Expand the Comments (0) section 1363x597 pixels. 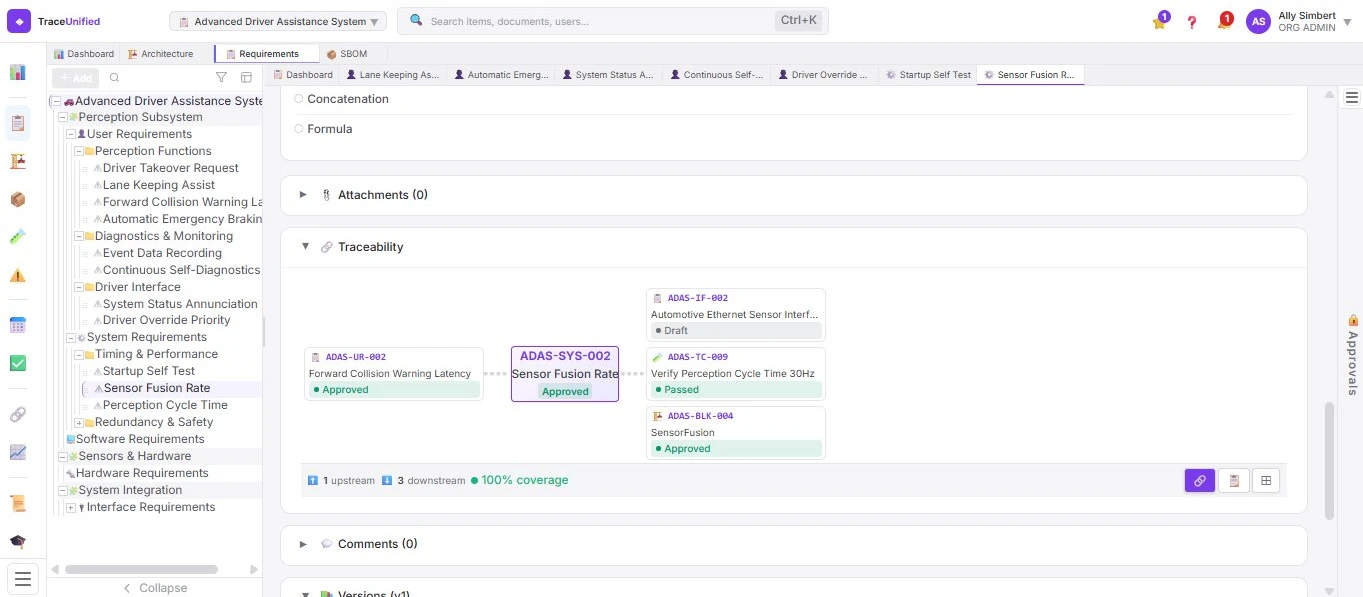[x=303, y=544]
